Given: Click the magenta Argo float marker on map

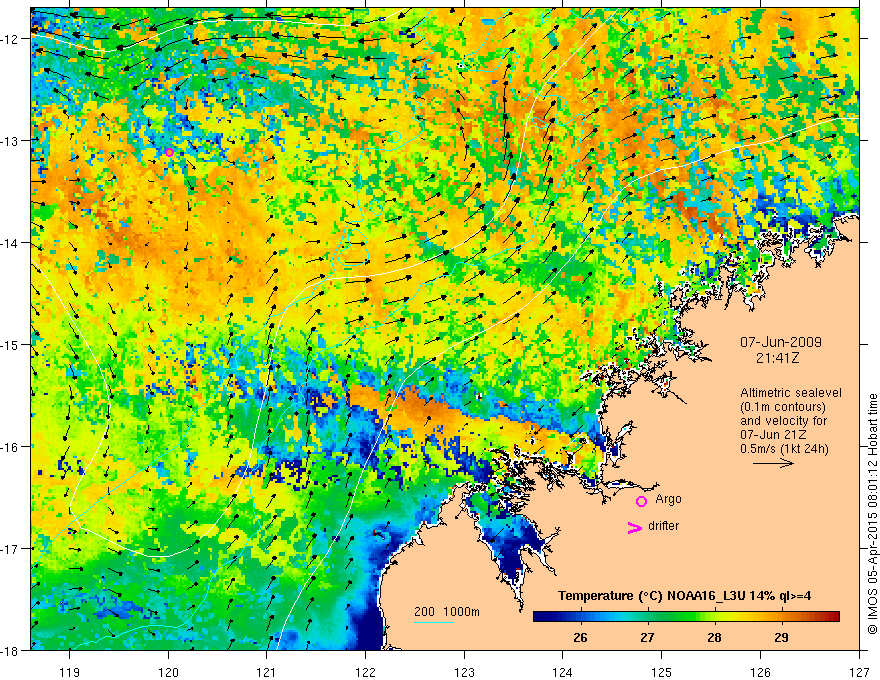Looking at the screenshot, I should click(169, 152).
